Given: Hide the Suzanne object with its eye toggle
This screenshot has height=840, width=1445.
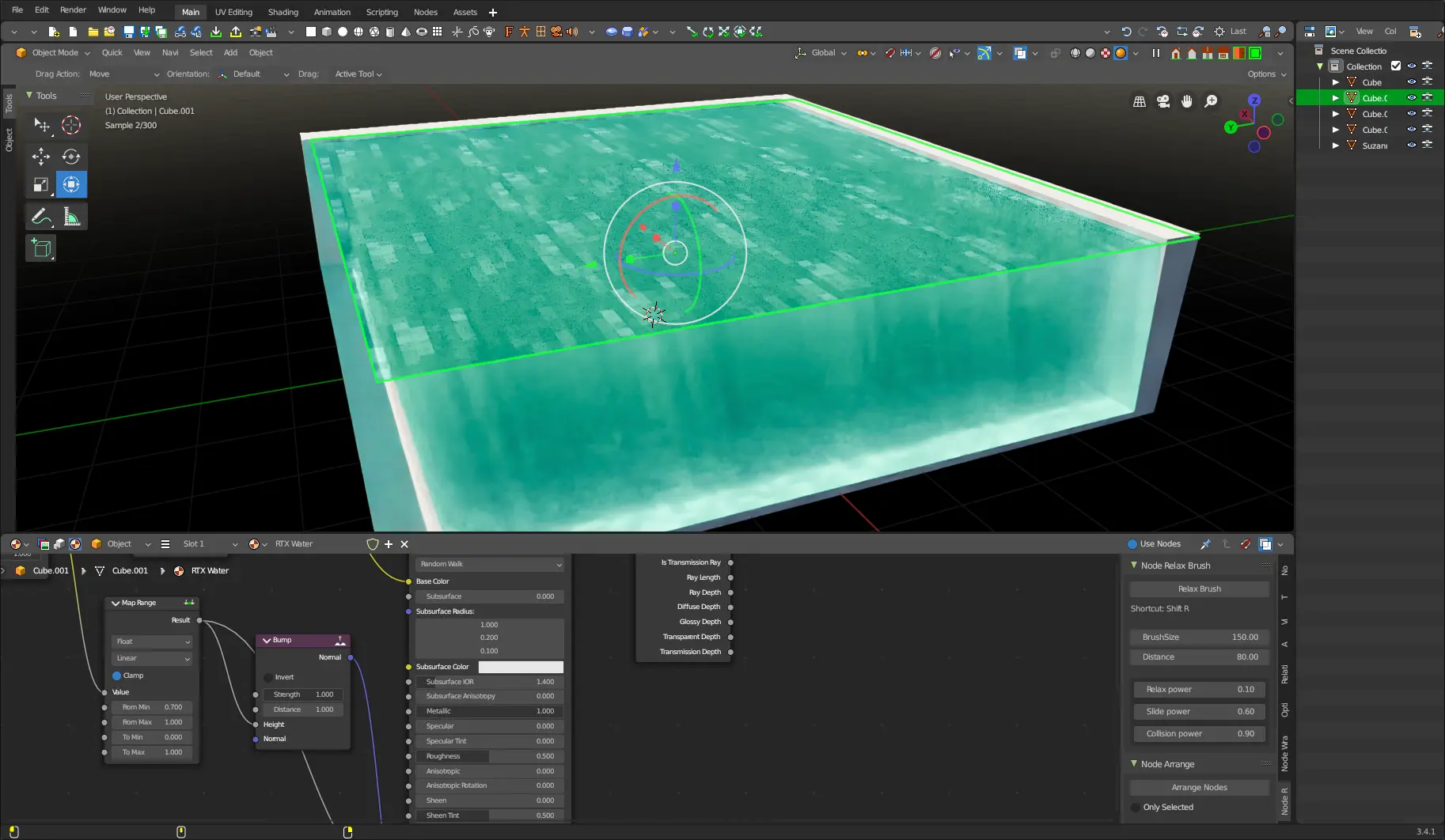Looking at the screenshot, I should 1412,145.
